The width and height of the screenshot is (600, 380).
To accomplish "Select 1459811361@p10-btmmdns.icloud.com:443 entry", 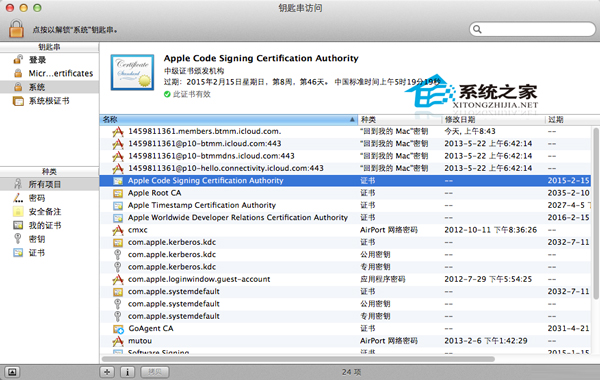I will pyautogui.click(x=345, y=156).
